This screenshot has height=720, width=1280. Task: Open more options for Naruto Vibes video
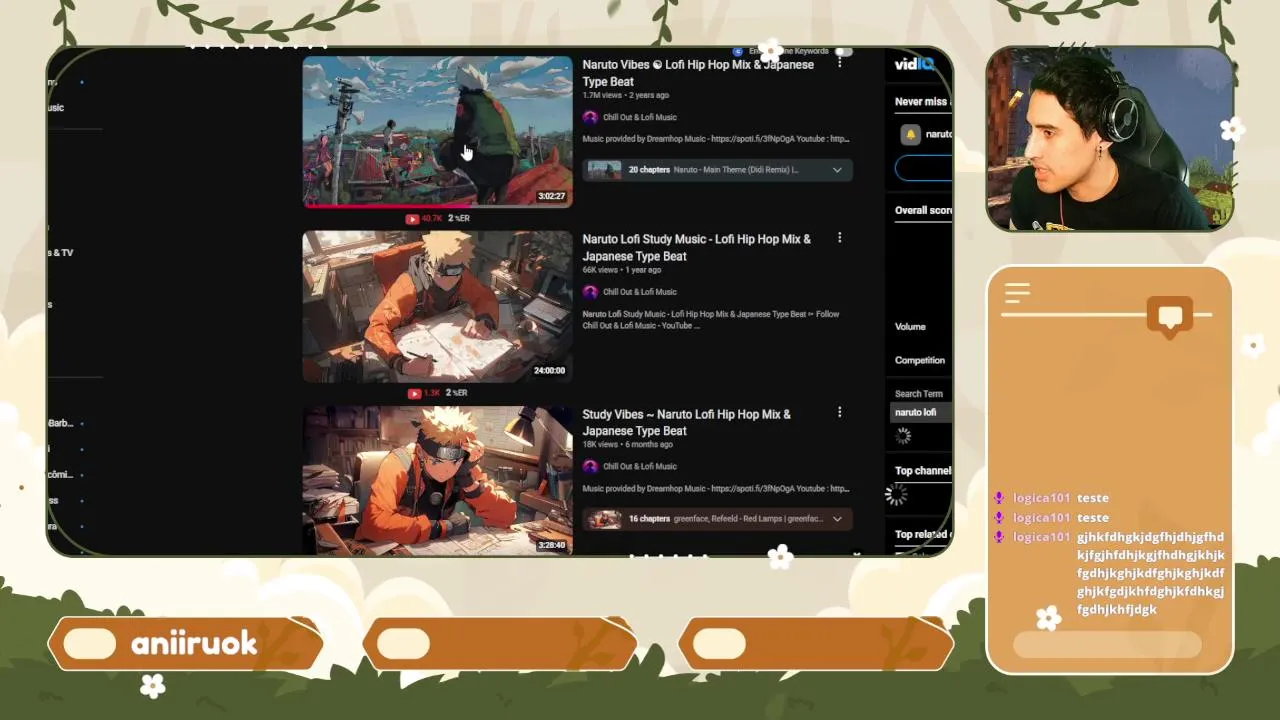pyautogui.click(x=839, y=62)
